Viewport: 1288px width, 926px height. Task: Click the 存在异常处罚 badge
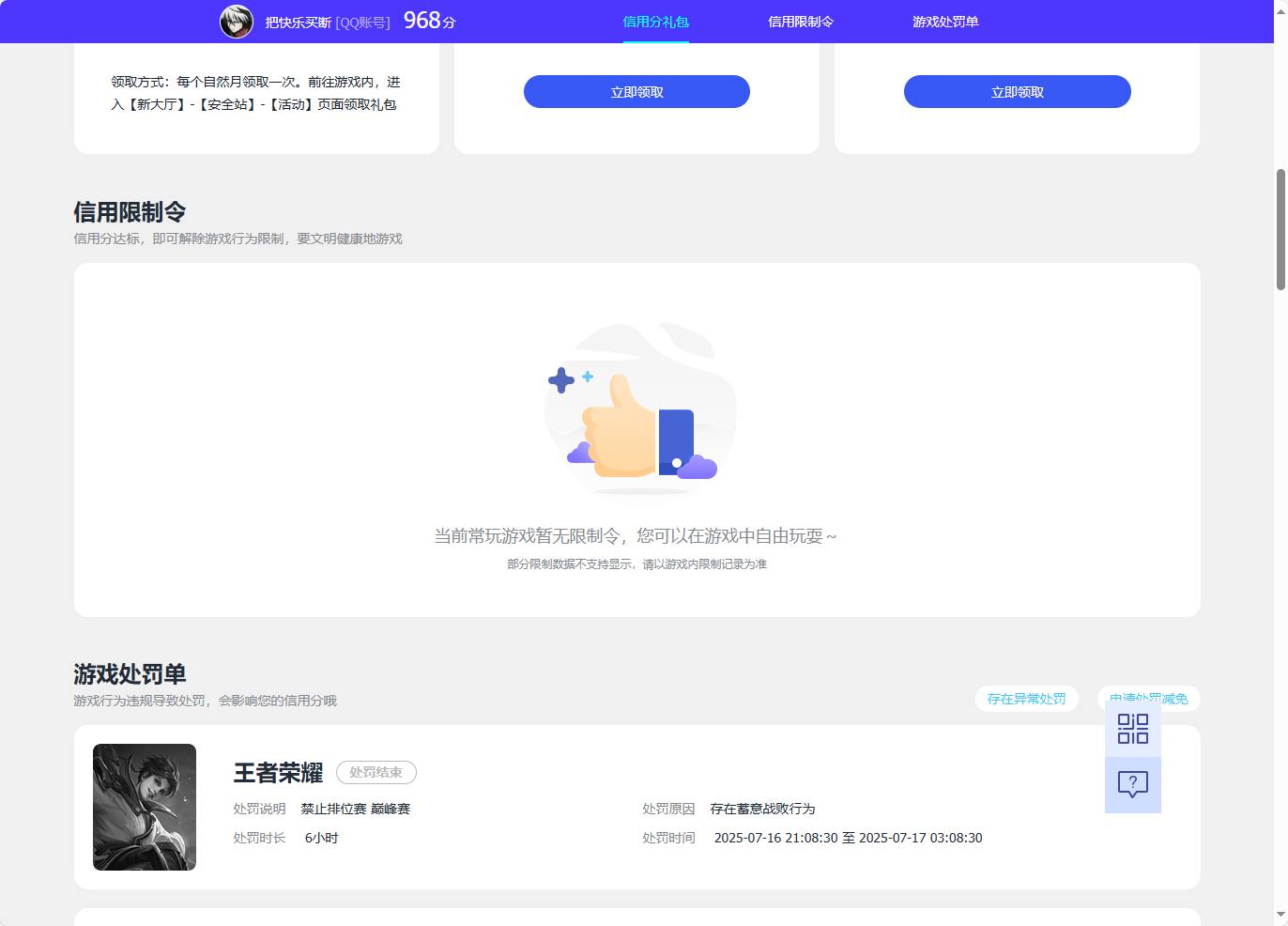tap(1026, 699)
